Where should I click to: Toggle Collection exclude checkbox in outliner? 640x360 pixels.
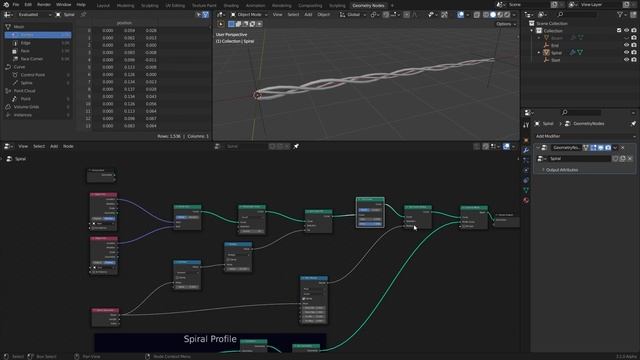point(619,31)
